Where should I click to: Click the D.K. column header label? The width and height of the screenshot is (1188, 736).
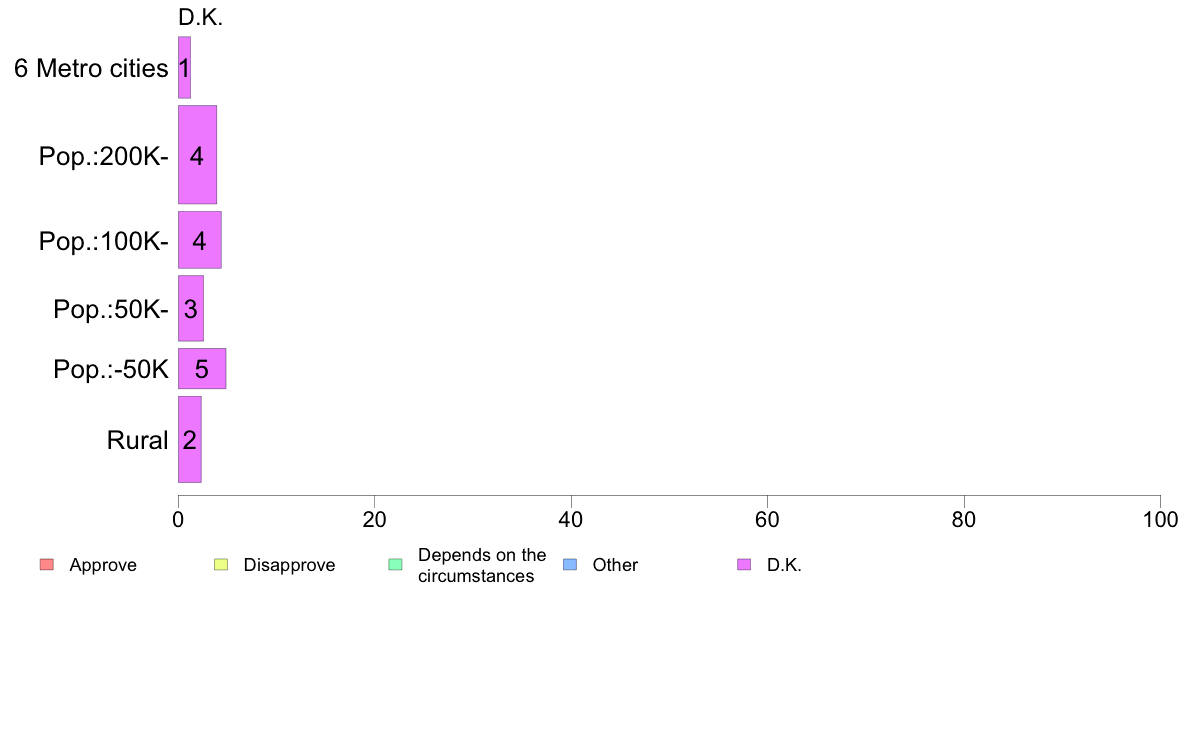200,17
